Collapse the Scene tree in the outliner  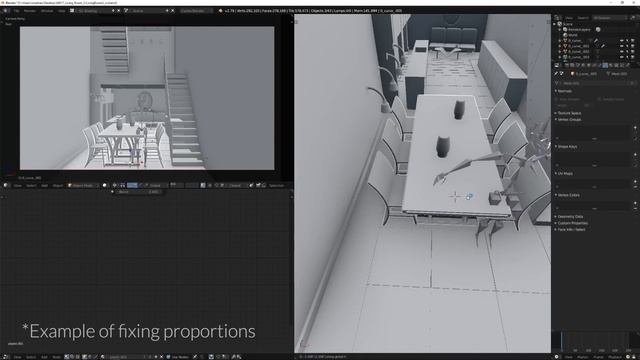point(554,24)
